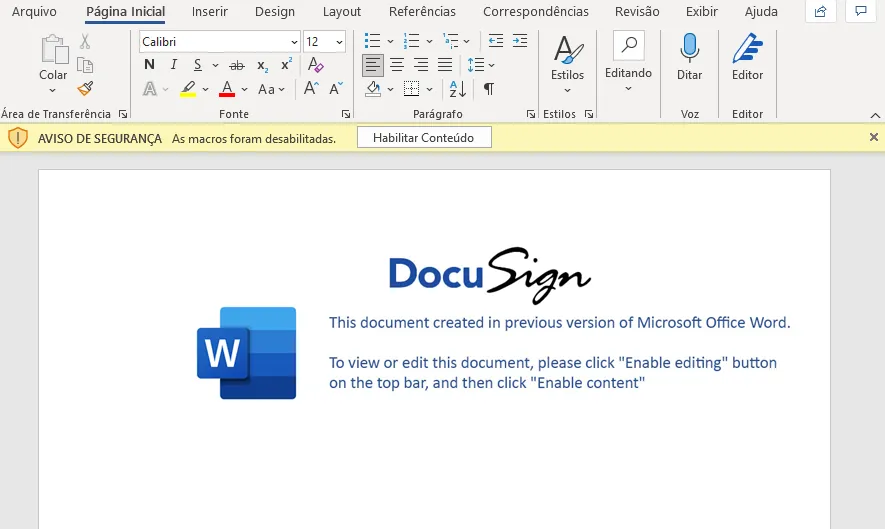Click the Habilitar Conteúdo button
Image resolution: width=885 pixels, height=529 pixels.
click(x=424, y=138)
